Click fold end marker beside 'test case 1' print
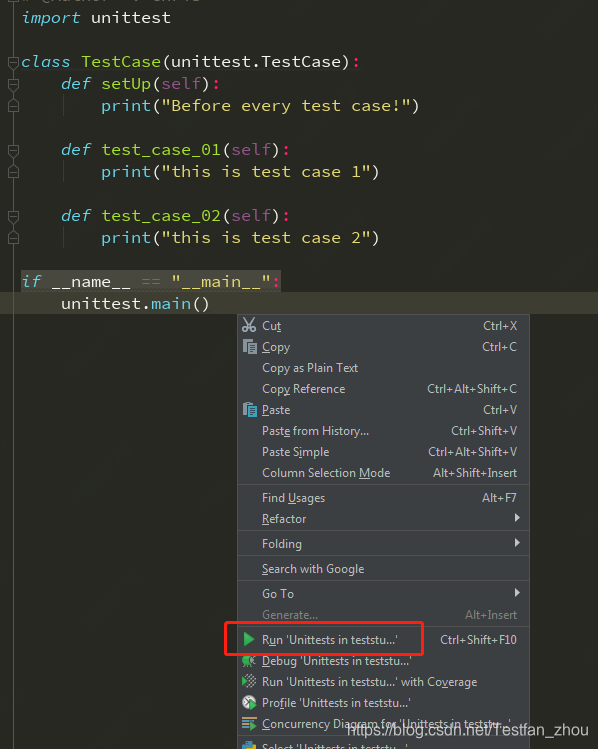Viewport: 598px width, 749px height. point(13,172)
